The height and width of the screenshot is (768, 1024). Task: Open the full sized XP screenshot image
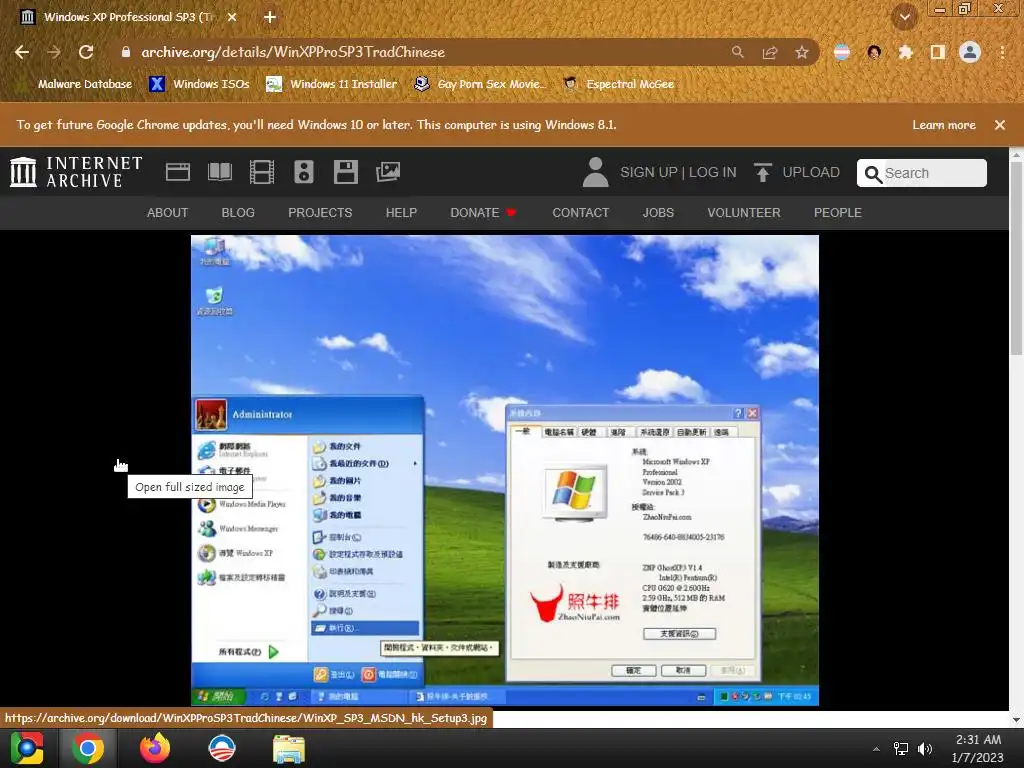click(x=504, y=470)
